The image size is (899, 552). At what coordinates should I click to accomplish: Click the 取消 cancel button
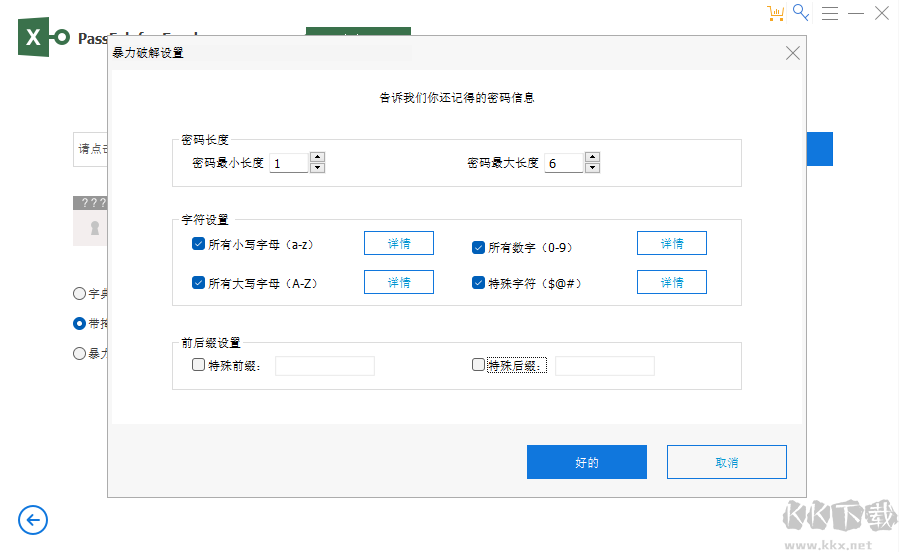tap(726, 462)
